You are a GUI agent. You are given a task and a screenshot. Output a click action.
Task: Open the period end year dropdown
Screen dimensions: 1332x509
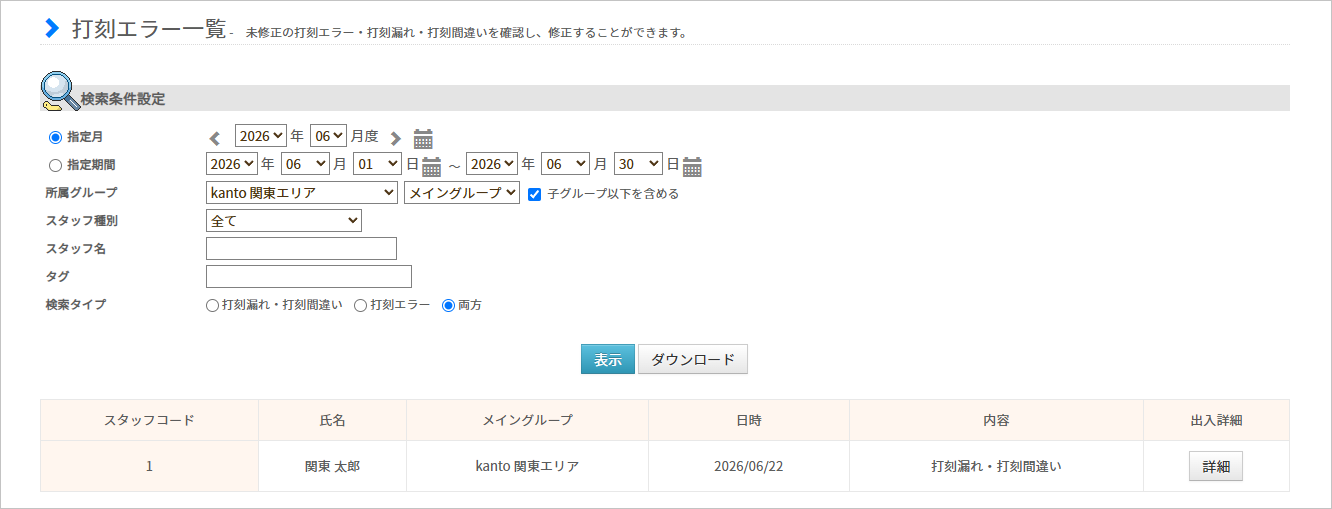492,163
